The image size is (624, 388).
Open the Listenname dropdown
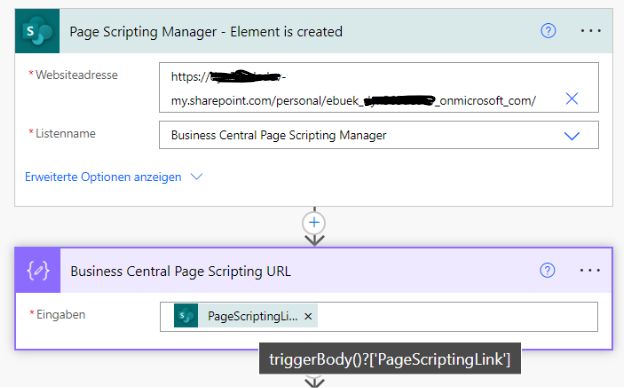(x=572, y=136)
